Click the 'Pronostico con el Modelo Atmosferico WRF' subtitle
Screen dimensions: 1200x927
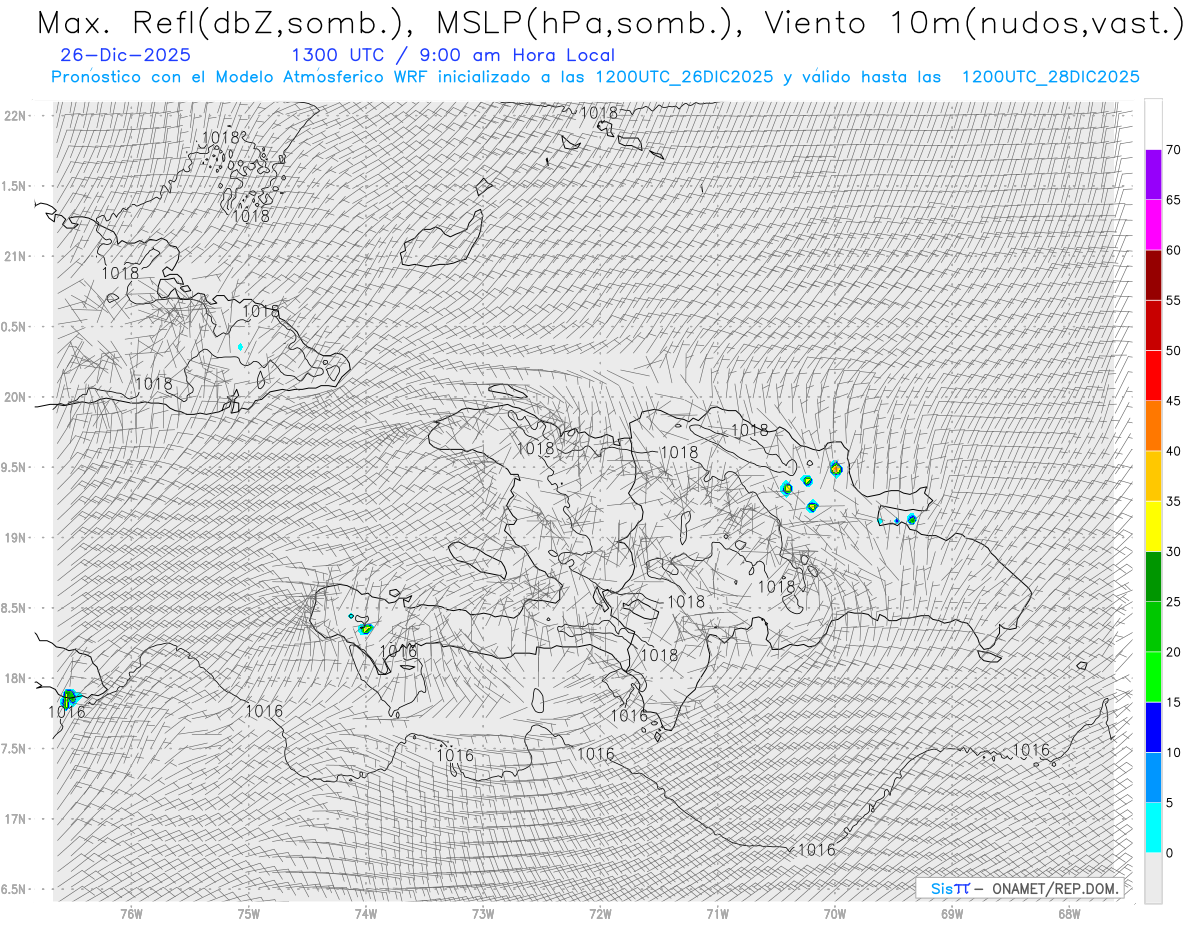point(241,77)
